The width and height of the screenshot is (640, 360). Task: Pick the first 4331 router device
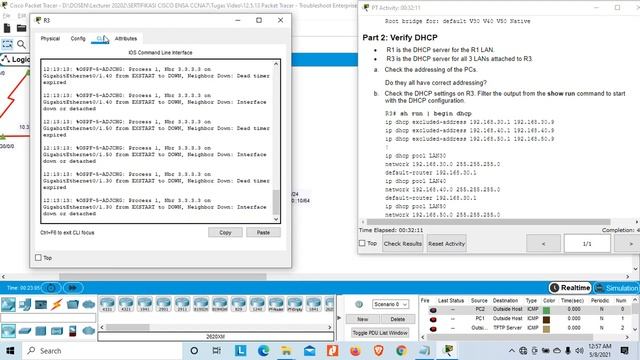click(107, 304)
